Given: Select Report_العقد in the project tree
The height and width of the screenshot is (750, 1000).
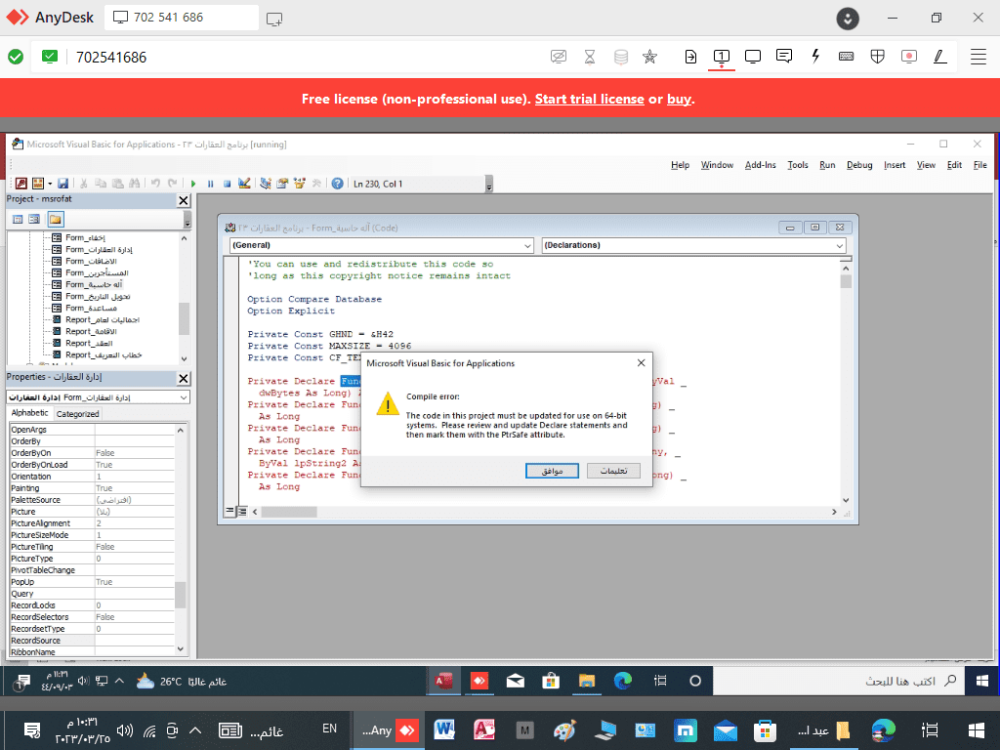Looking at the screenshot, I should (x=89, y=343).
